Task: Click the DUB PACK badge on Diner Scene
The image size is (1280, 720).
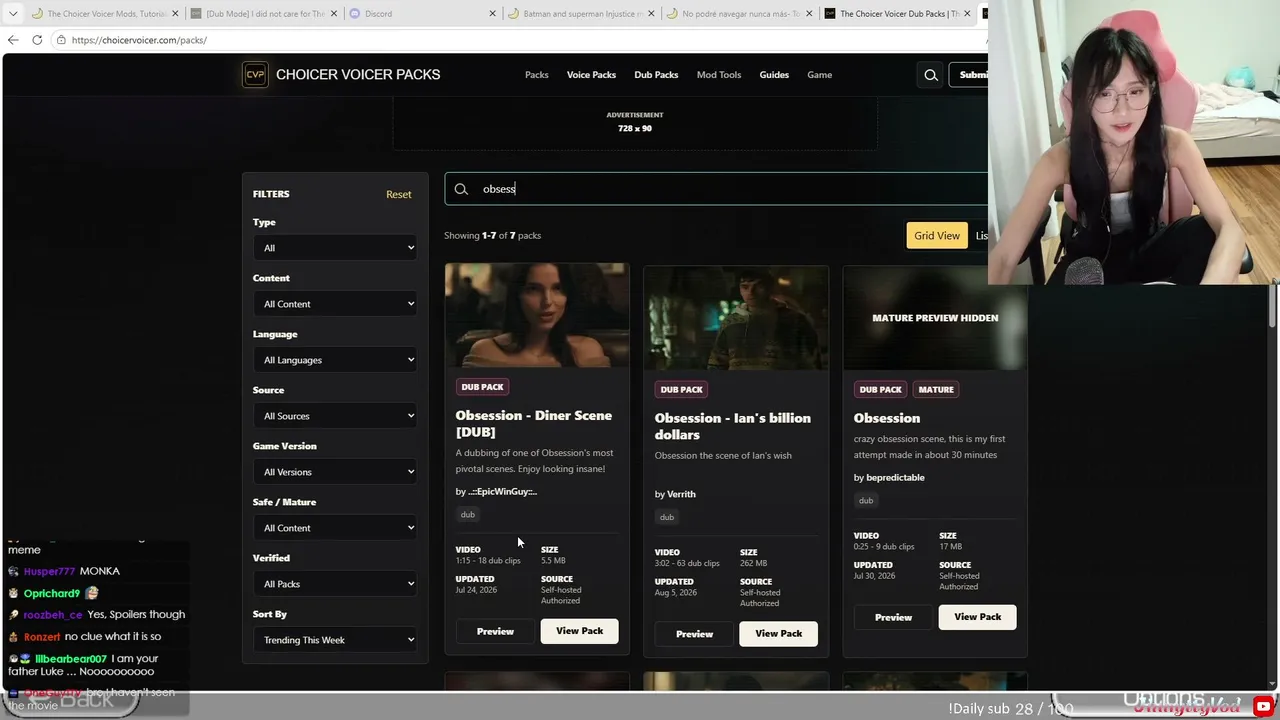Action: click(x=482, y=387)
